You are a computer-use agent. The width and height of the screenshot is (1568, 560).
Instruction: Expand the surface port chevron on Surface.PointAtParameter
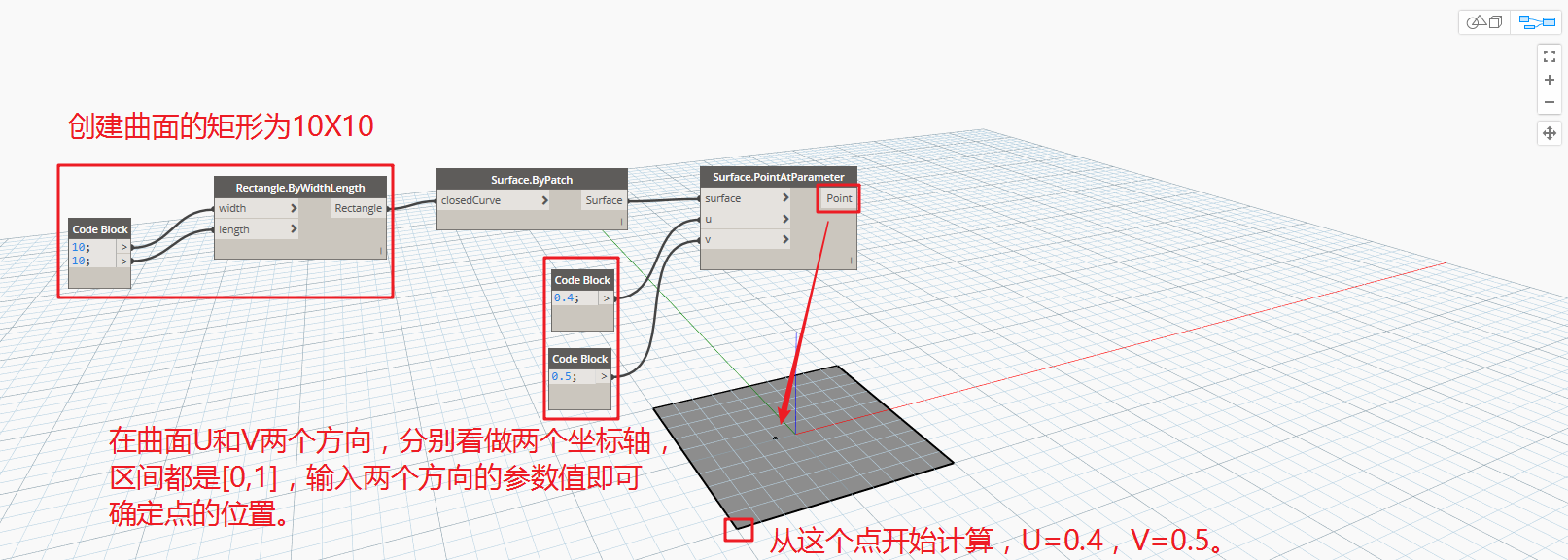pos(785,198)
